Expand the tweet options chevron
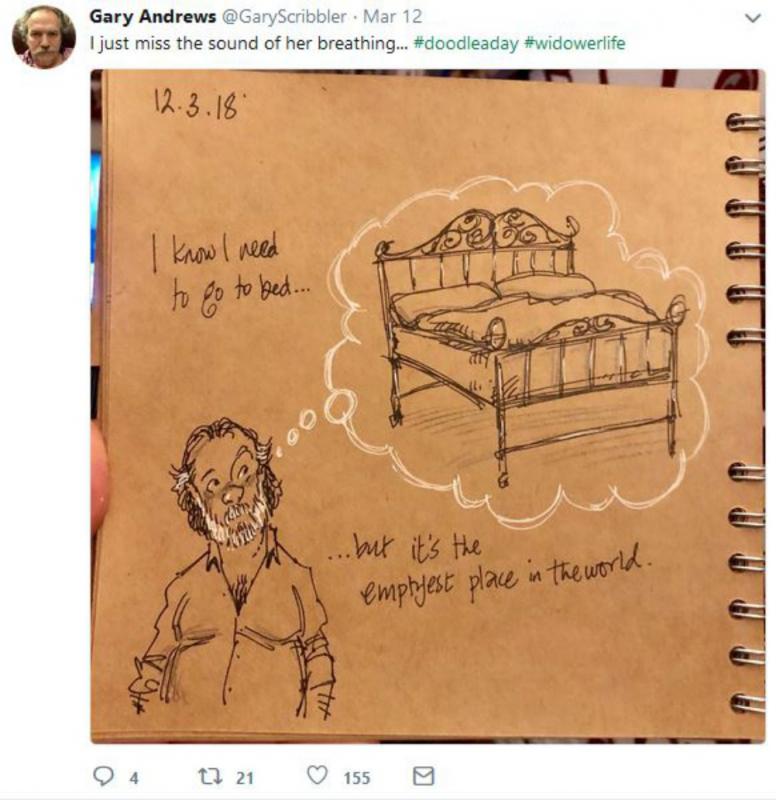Image resolution: width=776 pixels, height=800 pixels. point(753,18)
